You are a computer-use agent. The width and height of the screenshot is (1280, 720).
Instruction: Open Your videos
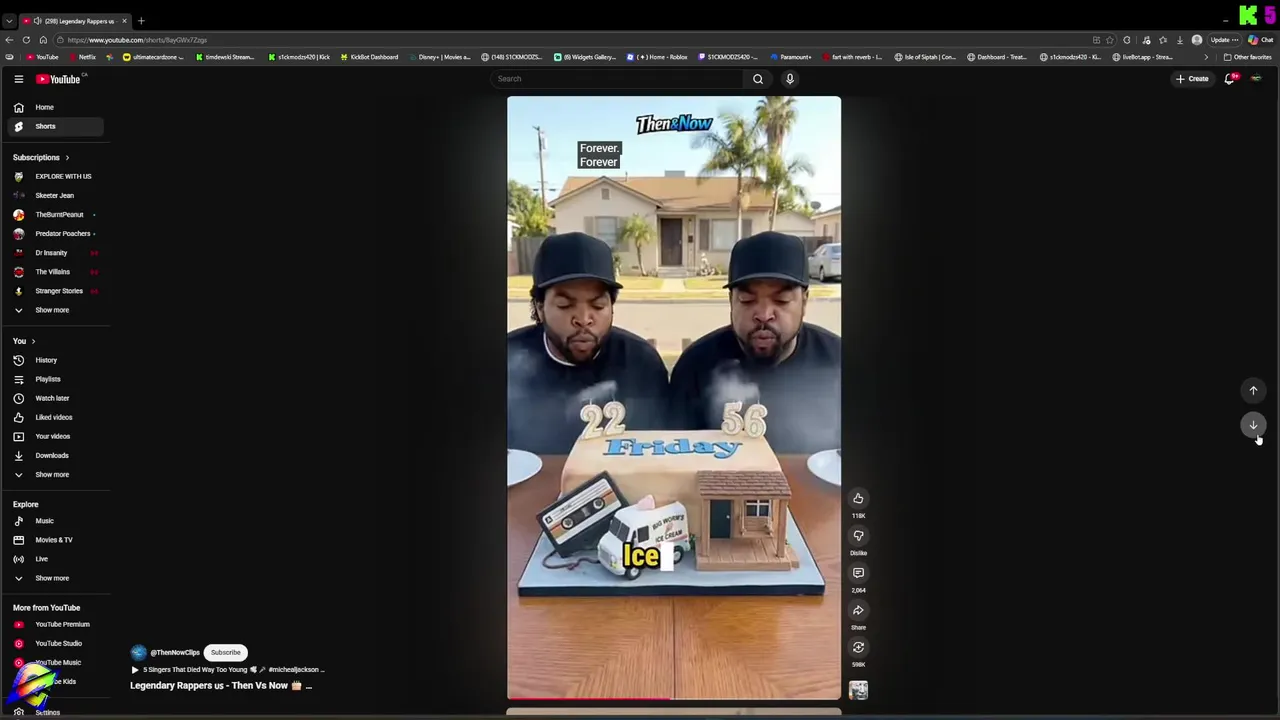[x=56, y=436]
